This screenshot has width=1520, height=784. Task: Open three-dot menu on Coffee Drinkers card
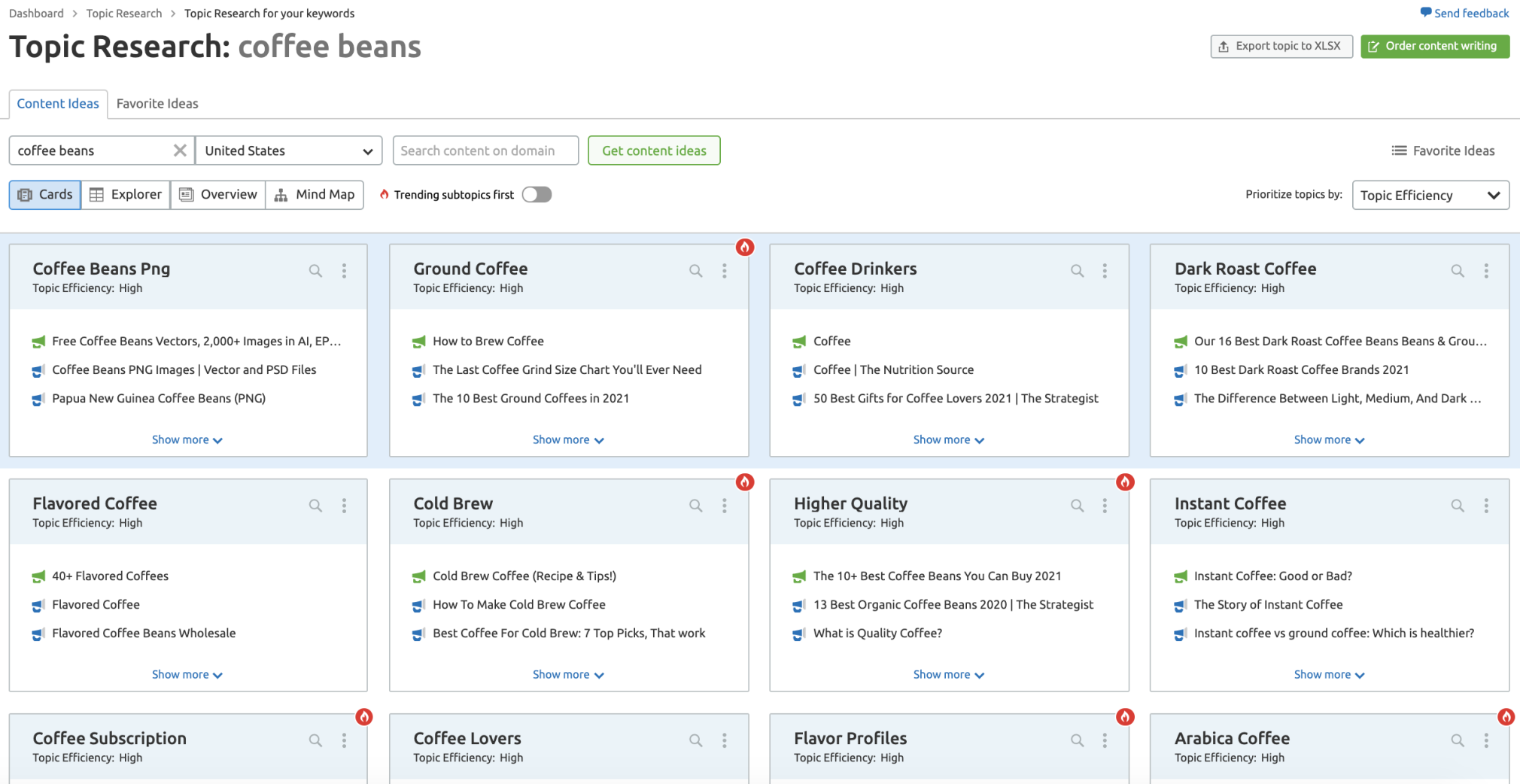point(1105,271)
